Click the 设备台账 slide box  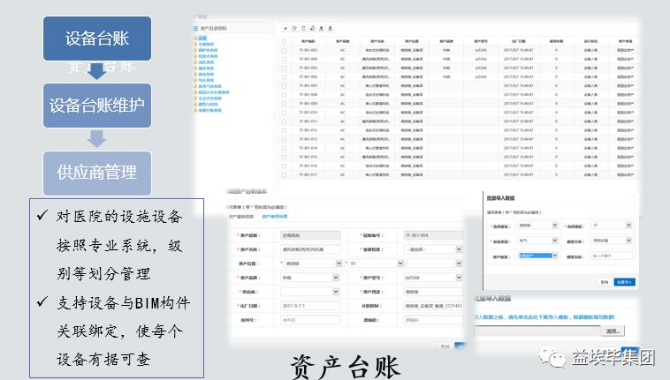[x=97, y=38]
